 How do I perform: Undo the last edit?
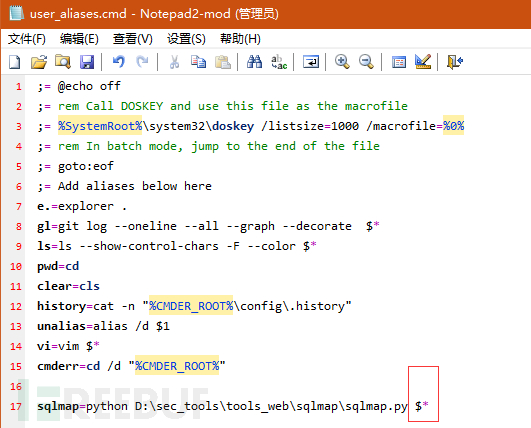click(x=119, y=62)
